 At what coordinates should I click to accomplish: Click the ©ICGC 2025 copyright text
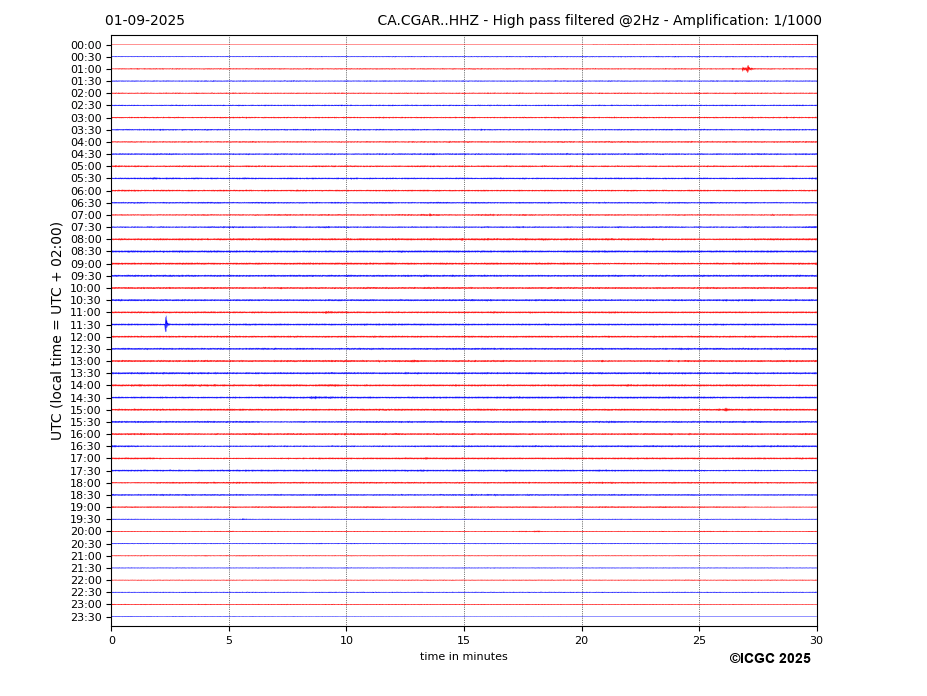tap(770, 659)
